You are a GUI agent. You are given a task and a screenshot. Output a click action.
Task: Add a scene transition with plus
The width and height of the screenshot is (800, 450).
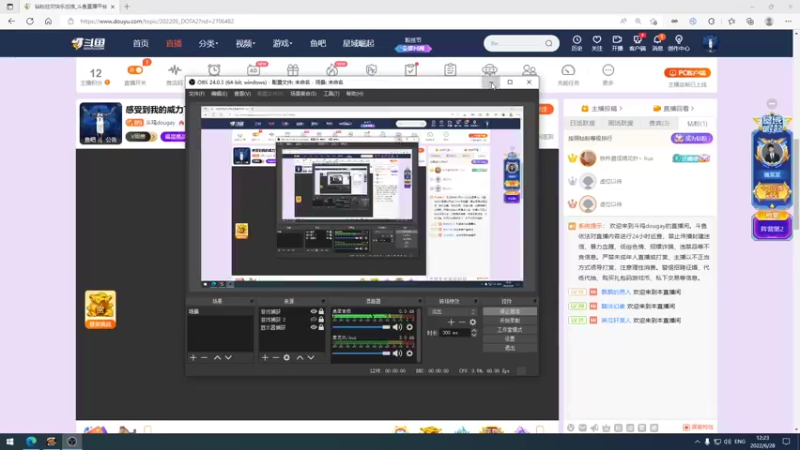click(451, 322)
